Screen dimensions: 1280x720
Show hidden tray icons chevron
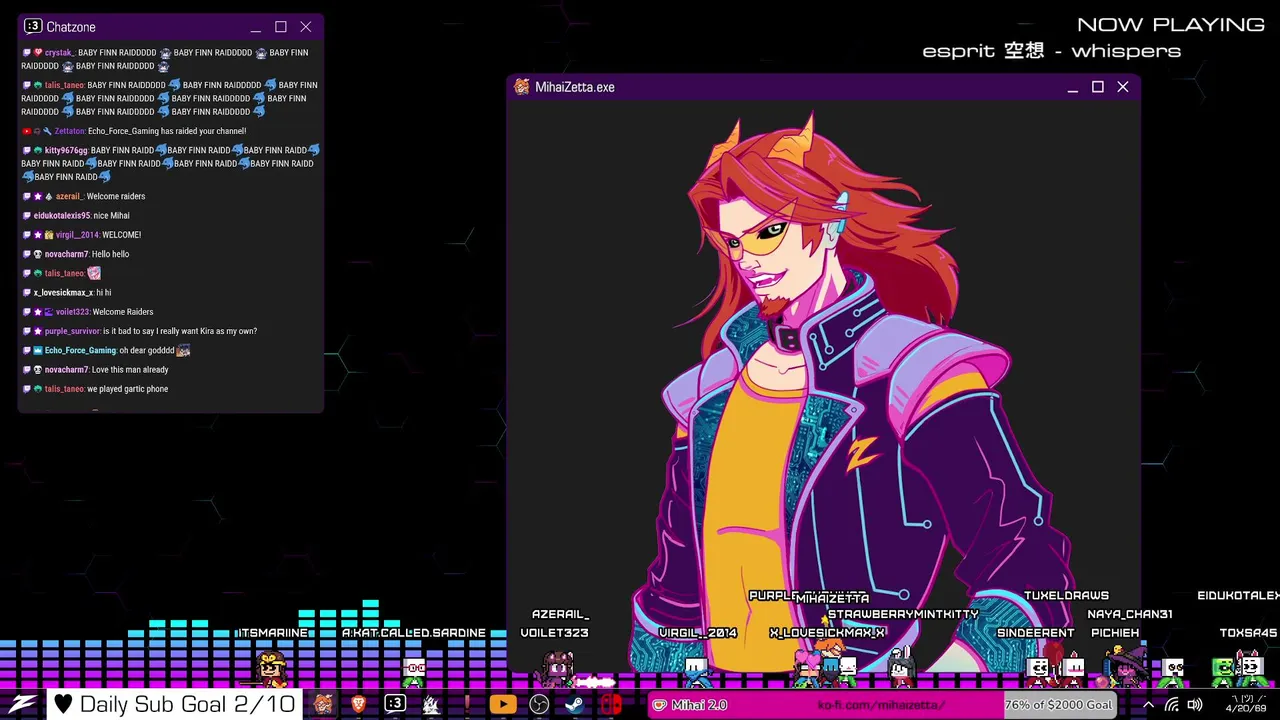click(x=1148, y=705)
